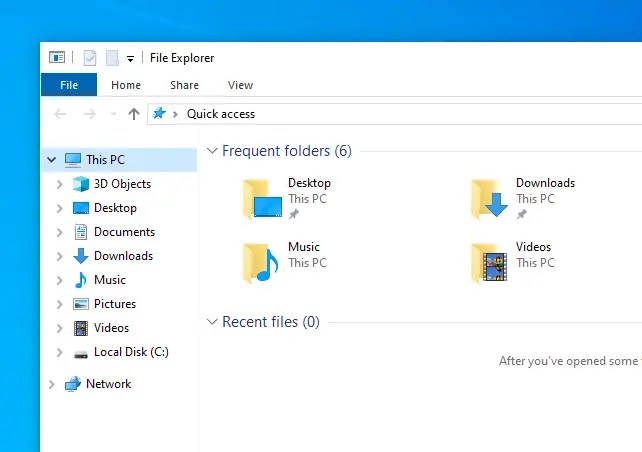Click the Local Disk (C:) drive icon
Screen dimensions: 642x452
pyautogui.click(x=81, y=352)
